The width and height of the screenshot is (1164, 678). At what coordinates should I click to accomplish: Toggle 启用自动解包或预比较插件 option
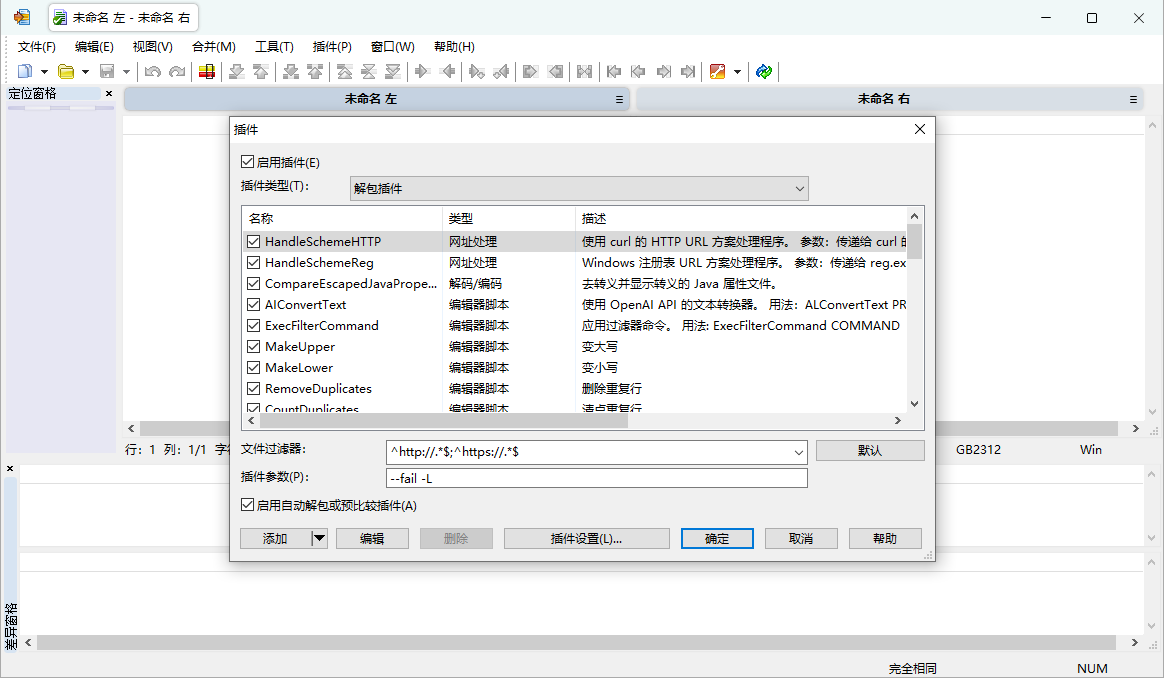(246, 504)
